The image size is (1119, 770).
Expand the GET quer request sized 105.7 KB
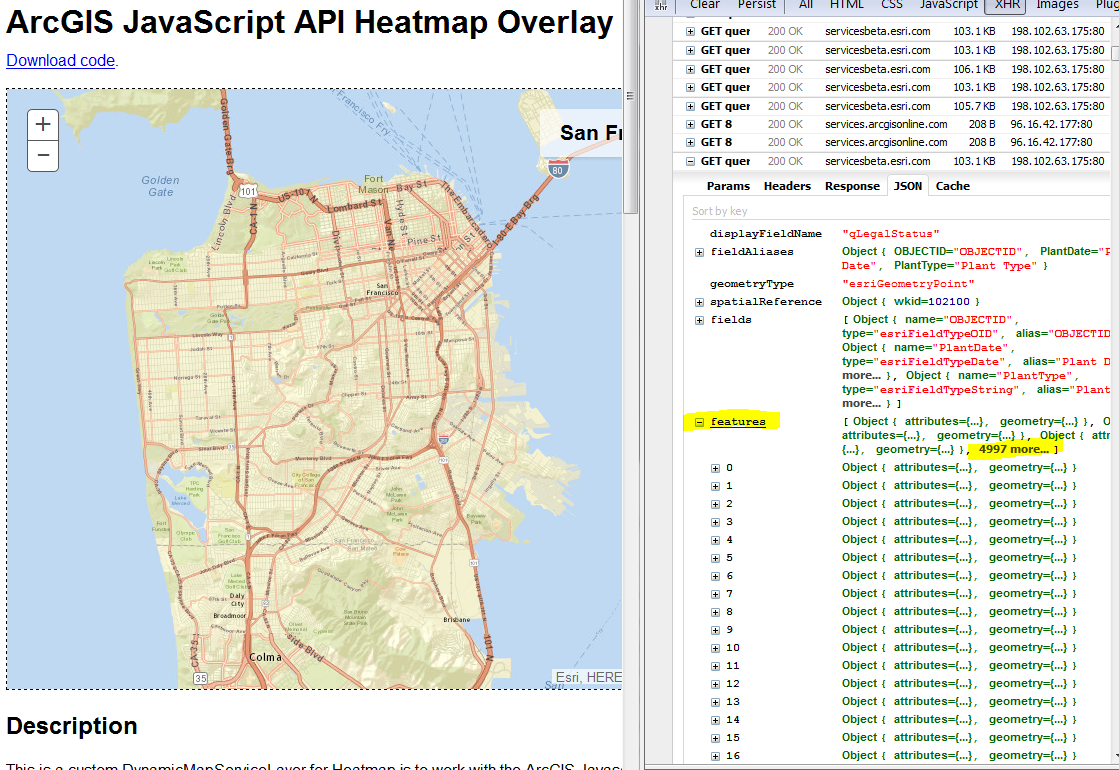point(690,106)
